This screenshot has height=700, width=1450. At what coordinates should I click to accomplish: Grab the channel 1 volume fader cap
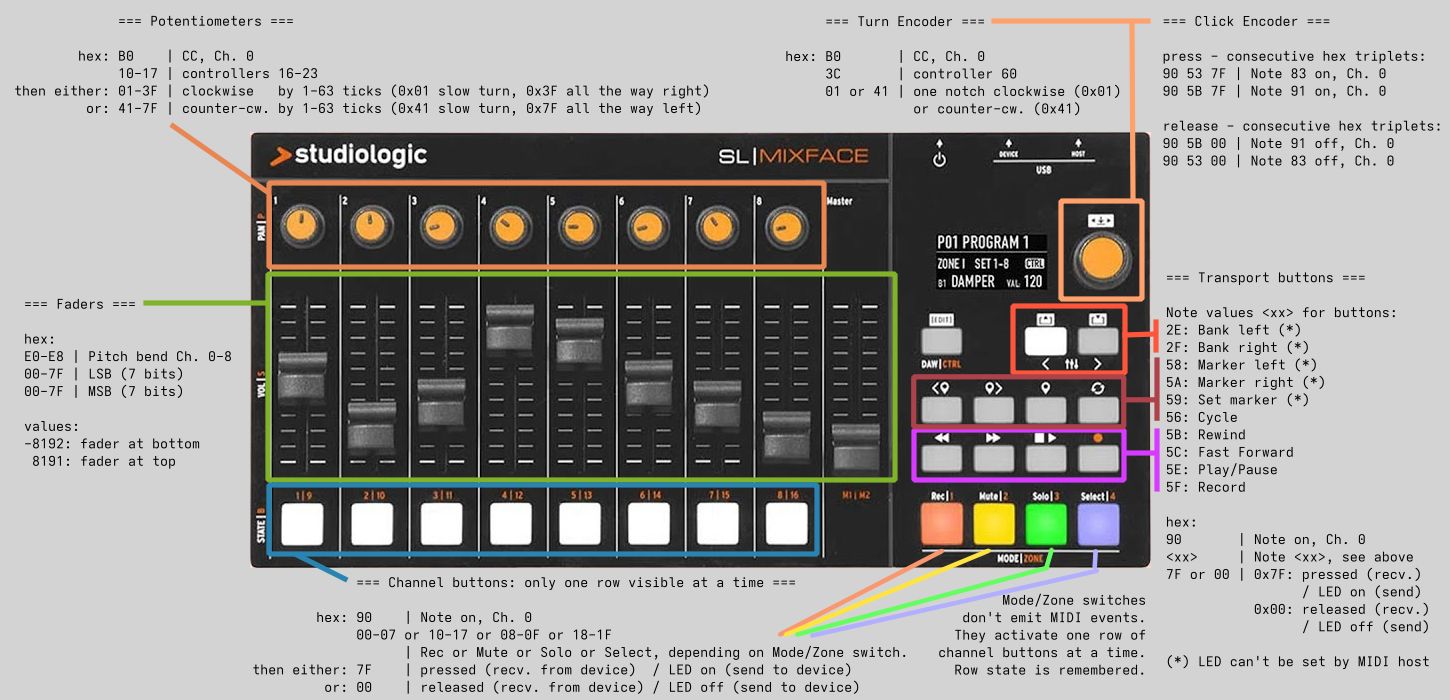(302, 377)
